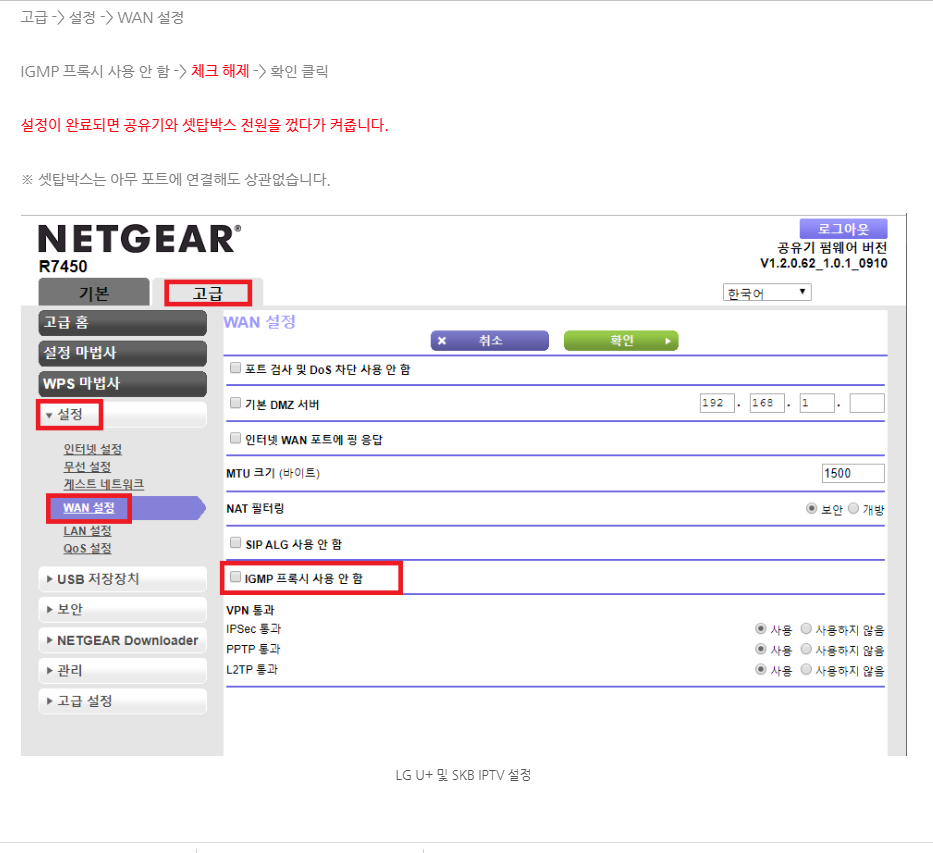Open 설정 마법사 menu
933x853 pixels.
tap(123, 353)
